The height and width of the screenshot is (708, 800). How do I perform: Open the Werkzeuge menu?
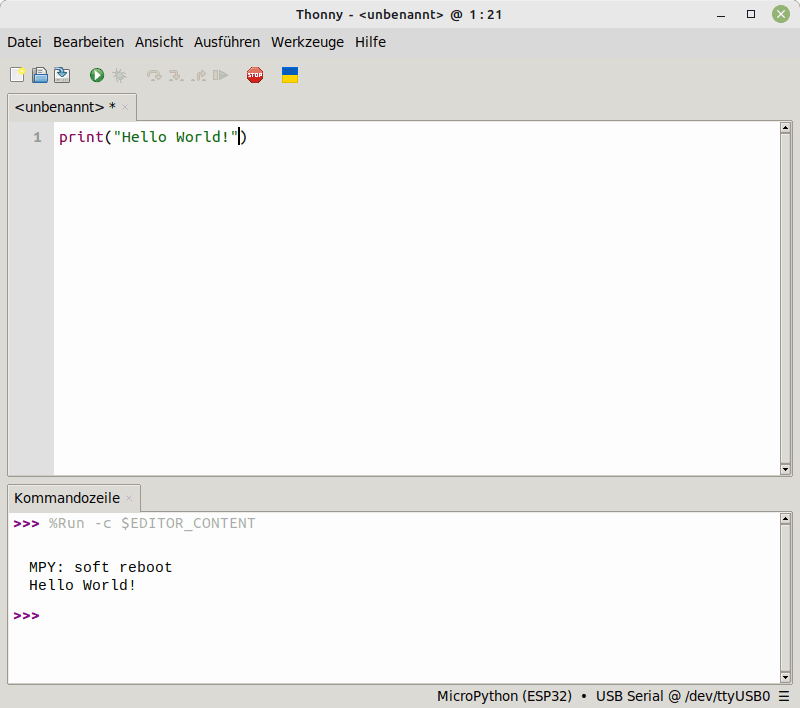[x=307, y=42]
